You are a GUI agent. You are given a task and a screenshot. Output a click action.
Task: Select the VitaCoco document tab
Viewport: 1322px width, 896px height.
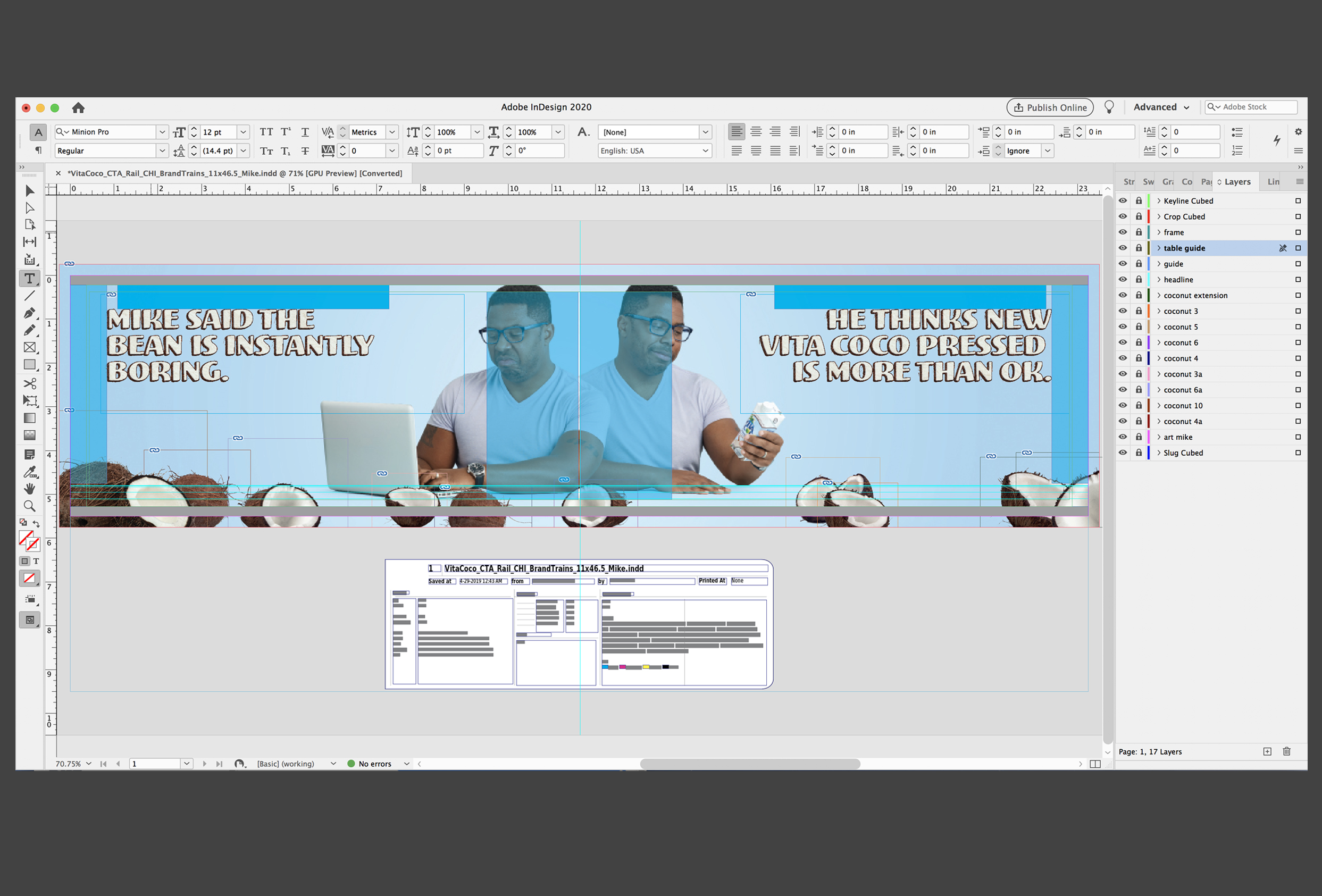[235, 173]
